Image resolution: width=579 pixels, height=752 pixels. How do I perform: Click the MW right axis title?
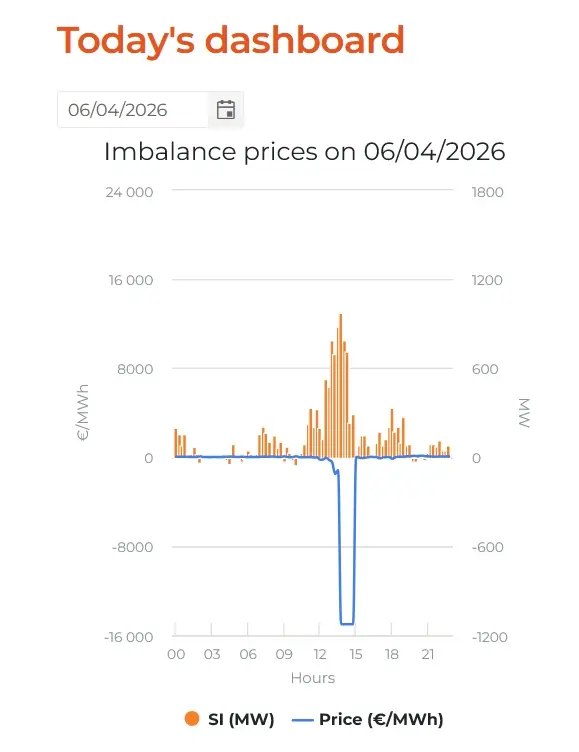[524, 412]
